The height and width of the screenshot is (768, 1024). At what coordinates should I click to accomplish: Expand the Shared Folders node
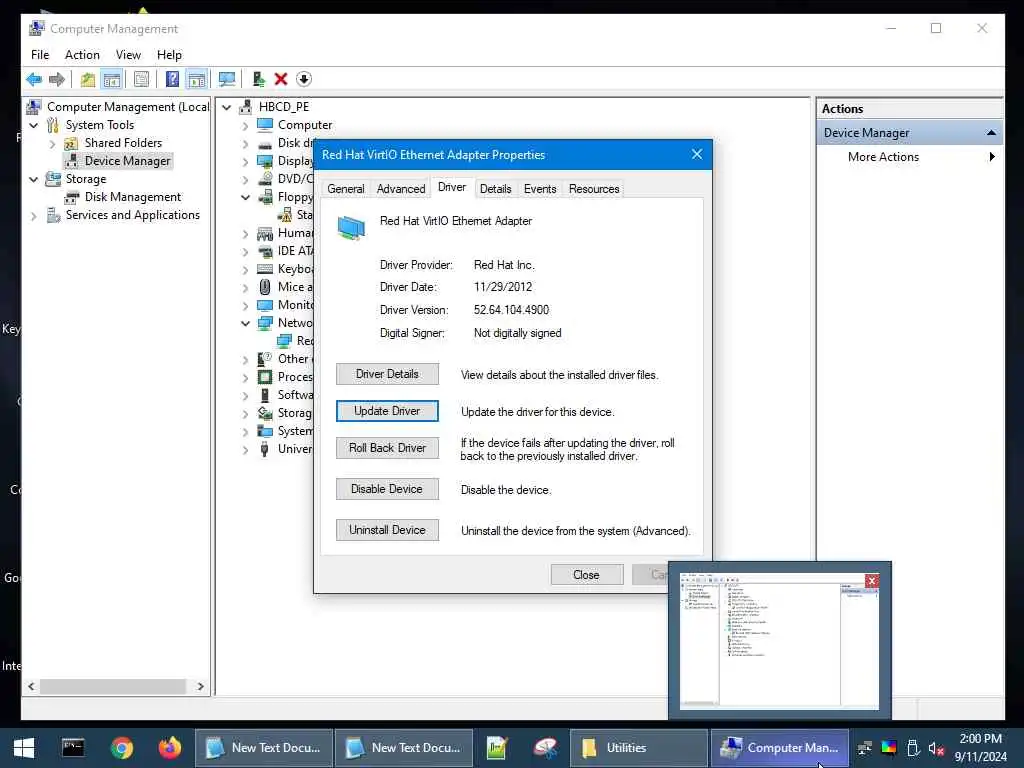pos(52,144)
